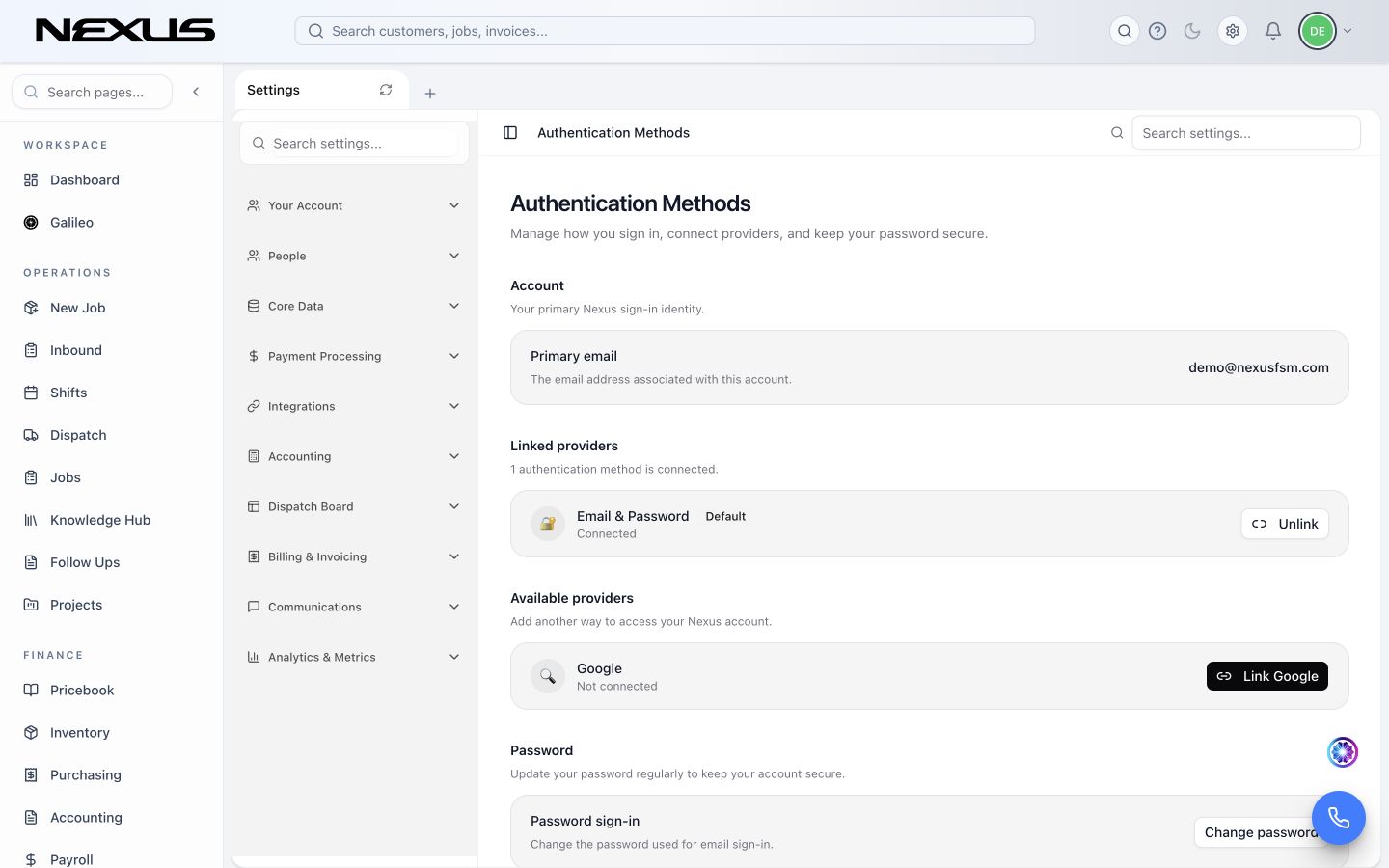Image resolution: width=1389 pixels, height=868 pixels.
Task: Click the Purchasing receipt icon
Action: point(31,774)
